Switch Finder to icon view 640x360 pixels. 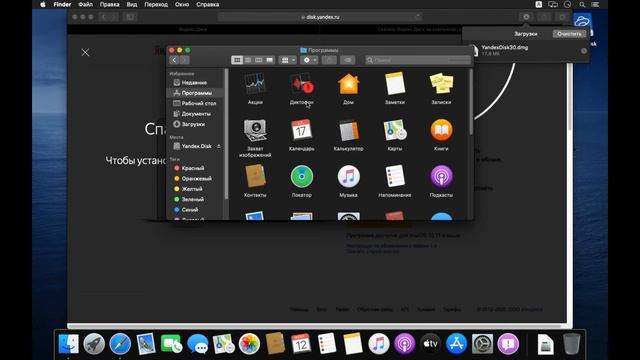click(x=237, y=60)
